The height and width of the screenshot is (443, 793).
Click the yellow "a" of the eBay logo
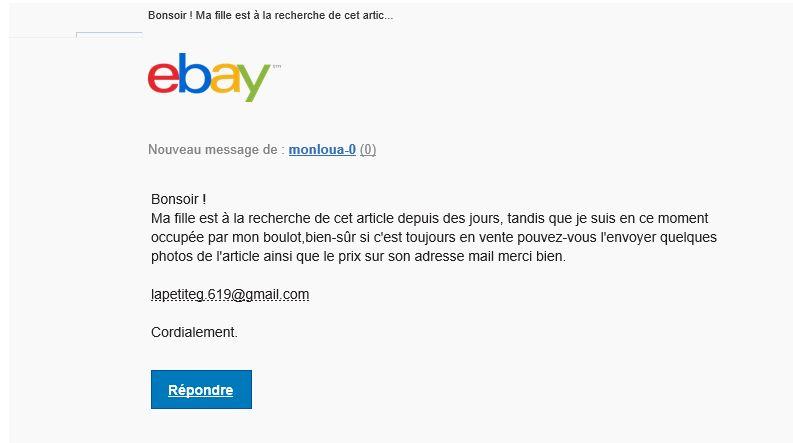click(x=225, y=78)
